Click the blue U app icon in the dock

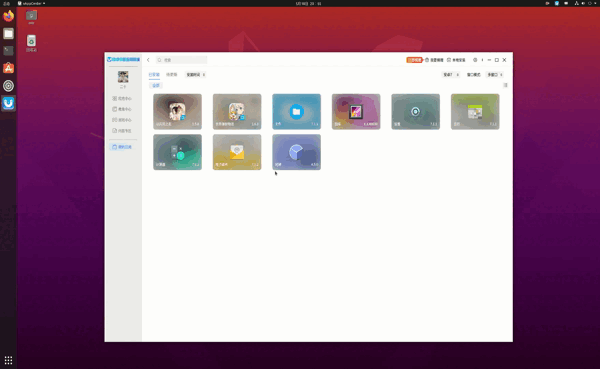[x=8, y=103]
